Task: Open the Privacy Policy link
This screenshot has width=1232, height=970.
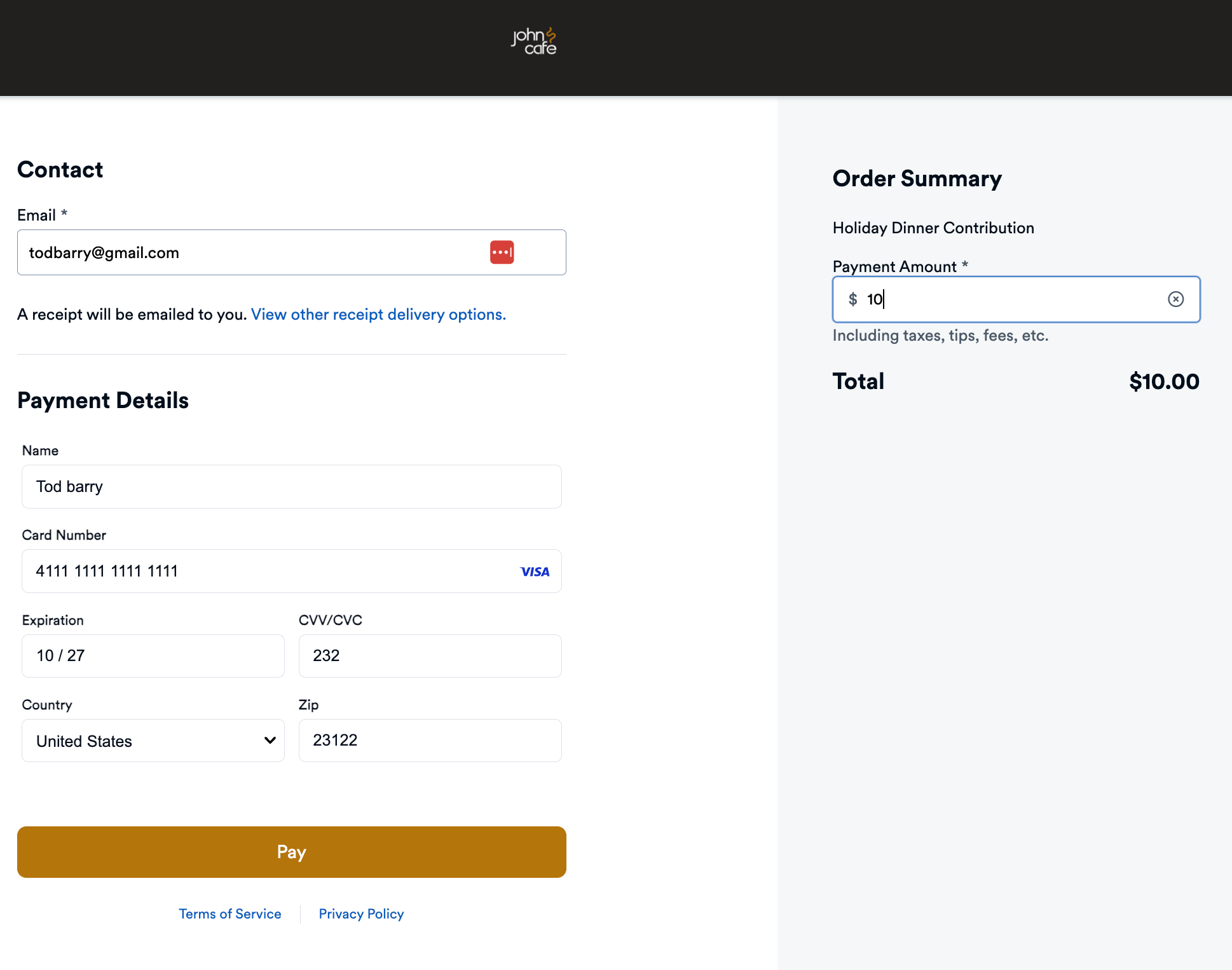Action: (x=361, y=913)
